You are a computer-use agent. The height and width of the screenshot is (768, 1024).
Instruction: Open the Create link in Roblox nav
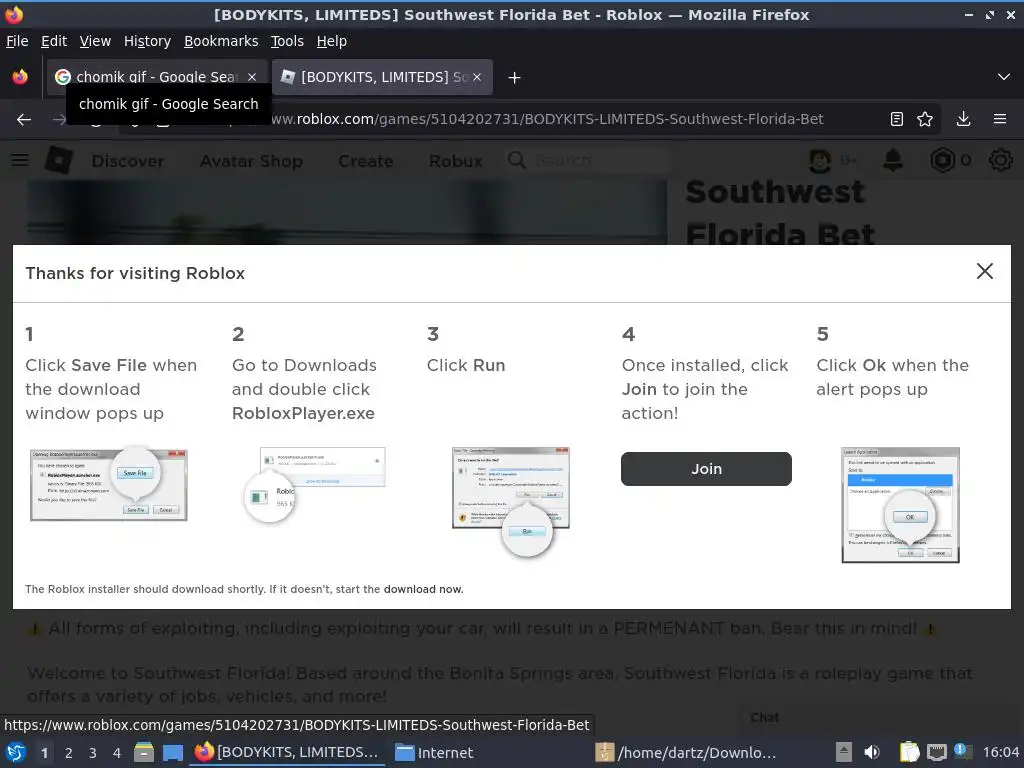click(366, 161)
